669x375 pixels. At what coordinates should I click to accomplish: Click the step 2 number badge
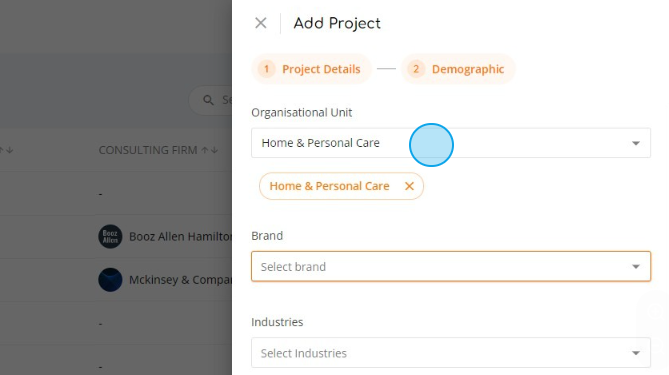pos(416,69)
